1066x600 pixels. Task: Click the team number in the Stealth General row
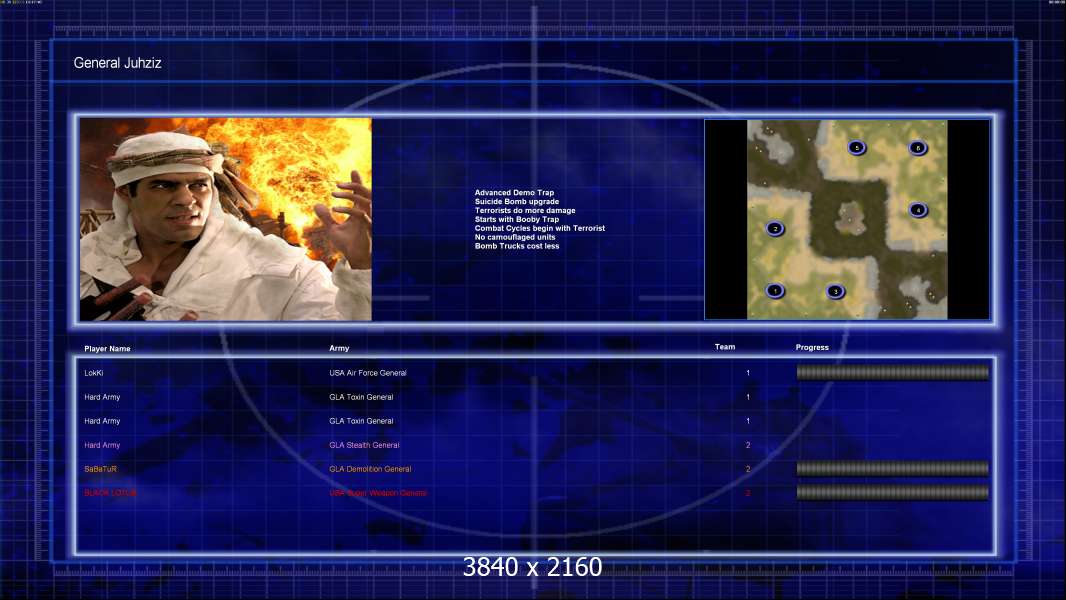coord(748,445)
